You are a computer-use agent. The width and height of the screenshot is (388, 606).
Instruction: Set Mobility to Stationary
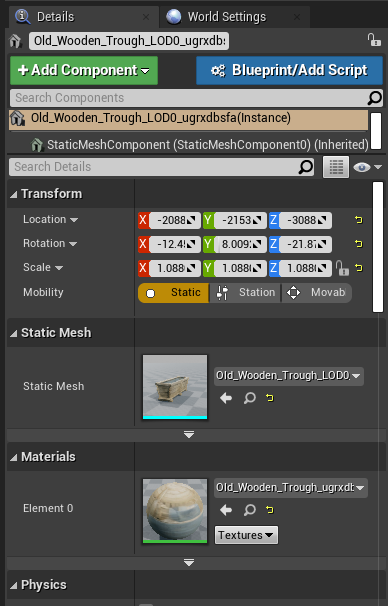click(x=245, y=293)
